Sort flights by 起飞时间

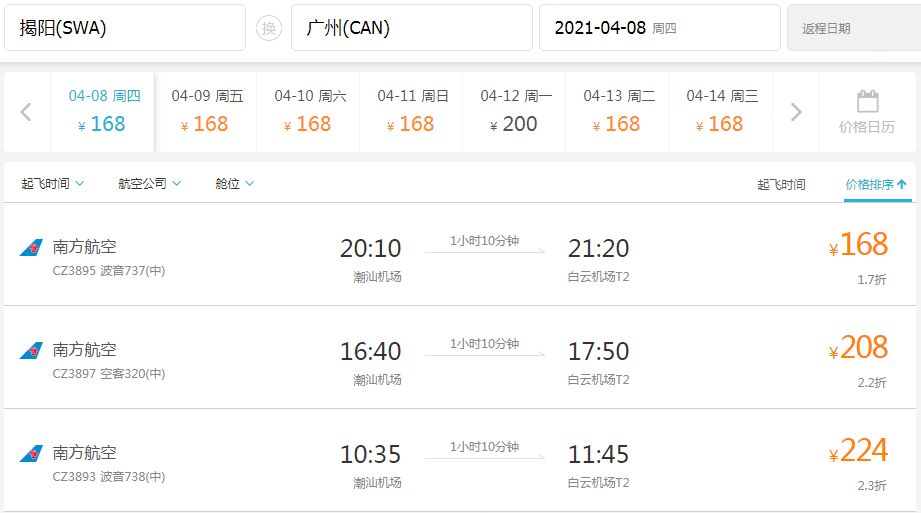point(781,185)
